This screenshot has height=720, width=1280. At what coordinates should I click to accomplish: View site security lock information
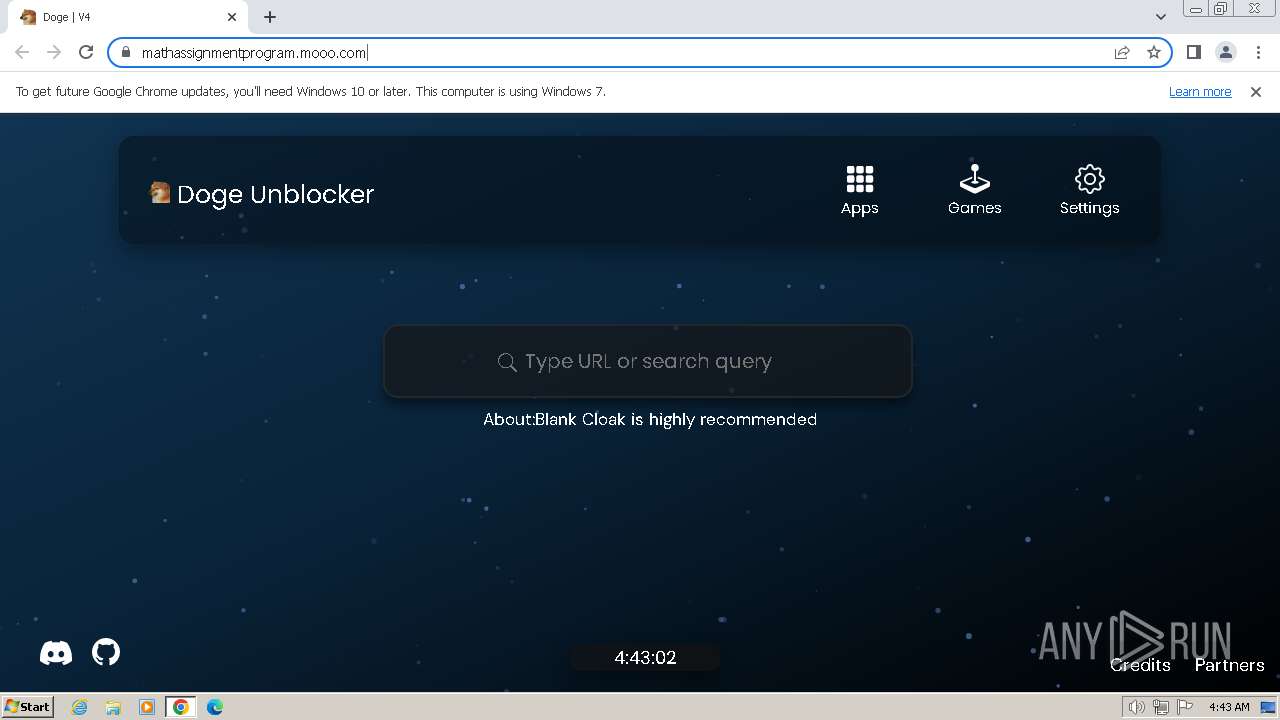pyautogui.click(x=126, y=52)
